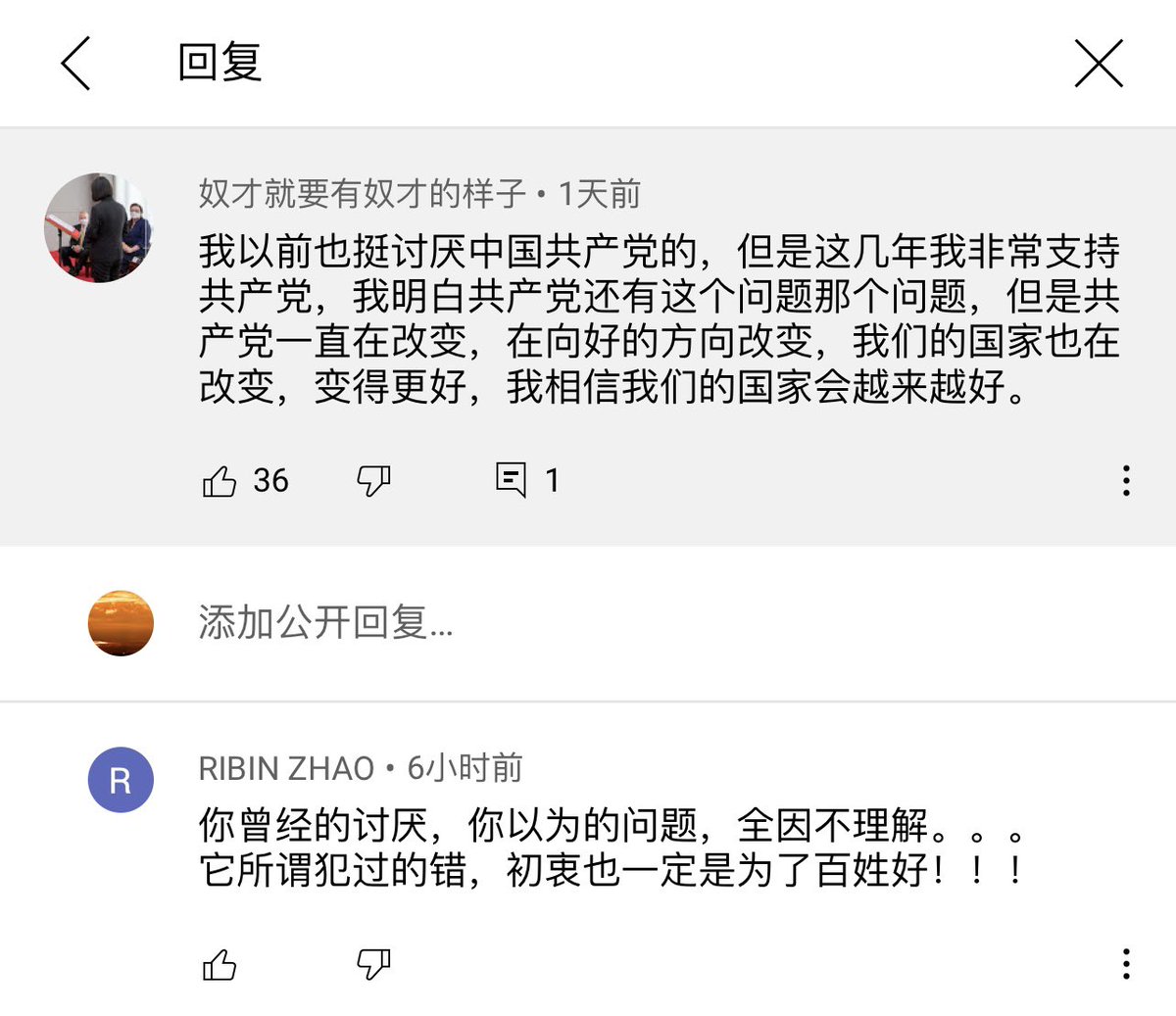Viewport: 1176px width, 1016px height.
Task: Open RIBIN ZHAO's purple R avatar
Action: point(121,780)
